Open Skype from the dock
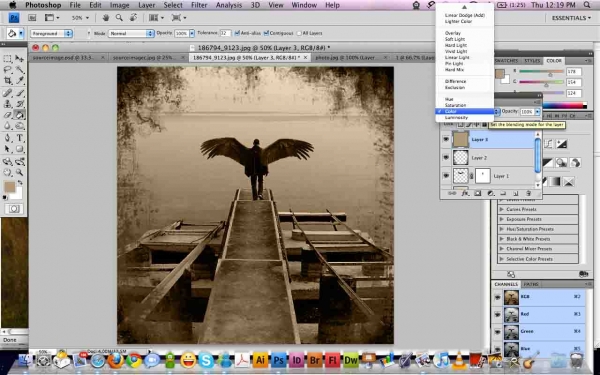Viewport: 600px width, 375px height. 206,360
